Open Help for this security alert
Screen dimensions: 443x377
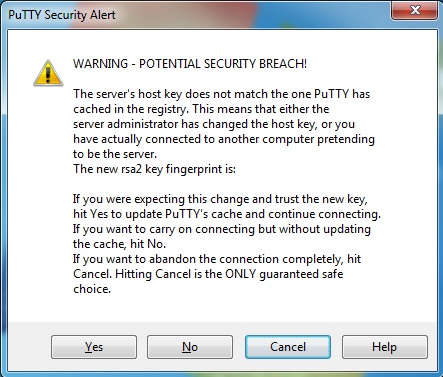coord(385,347)
